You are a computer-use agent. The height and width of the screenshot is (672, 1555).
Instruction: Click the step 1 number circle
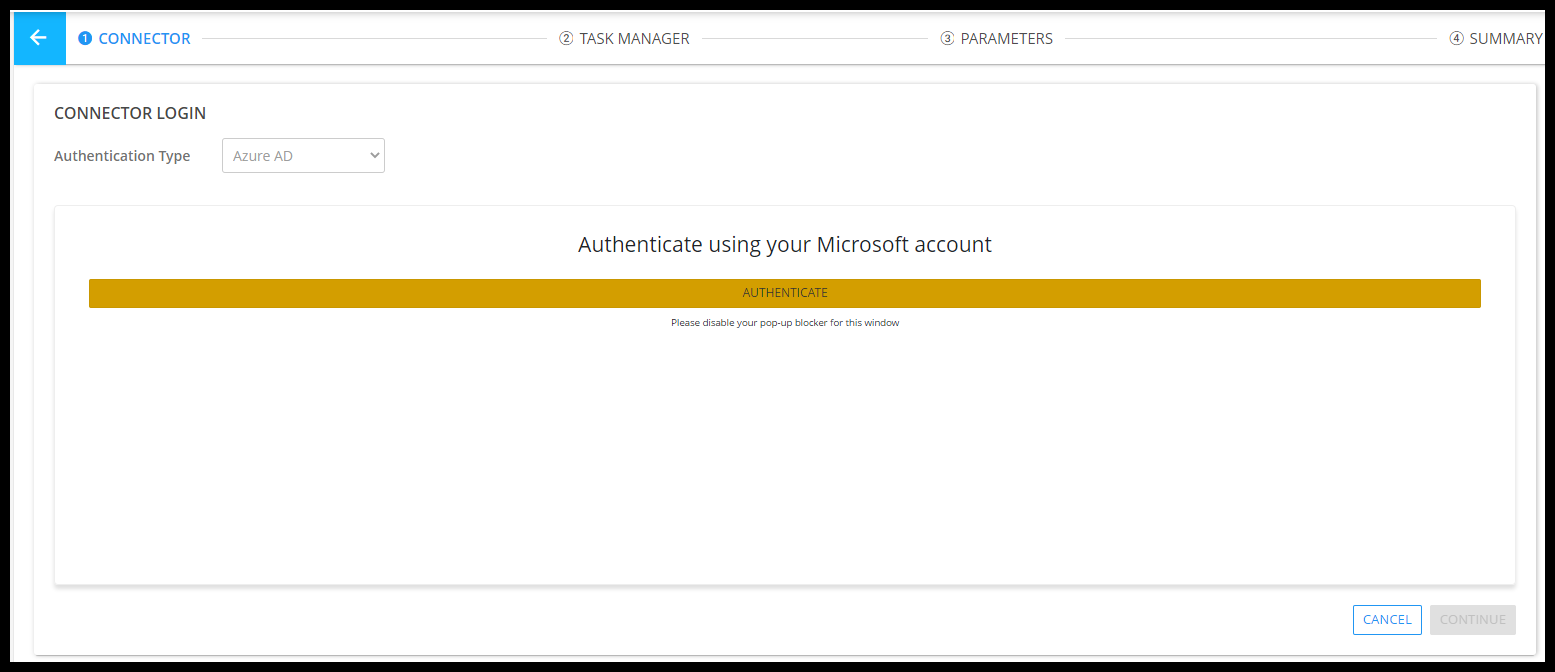pos(85,39)
